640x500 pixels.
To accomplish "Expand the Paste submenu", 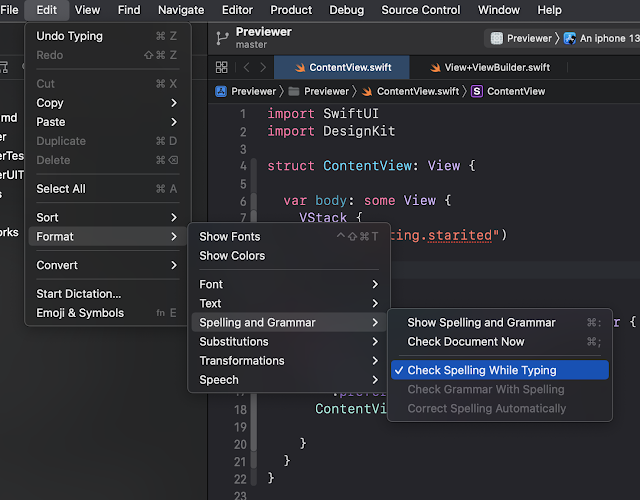I will (x=107, y=122).
